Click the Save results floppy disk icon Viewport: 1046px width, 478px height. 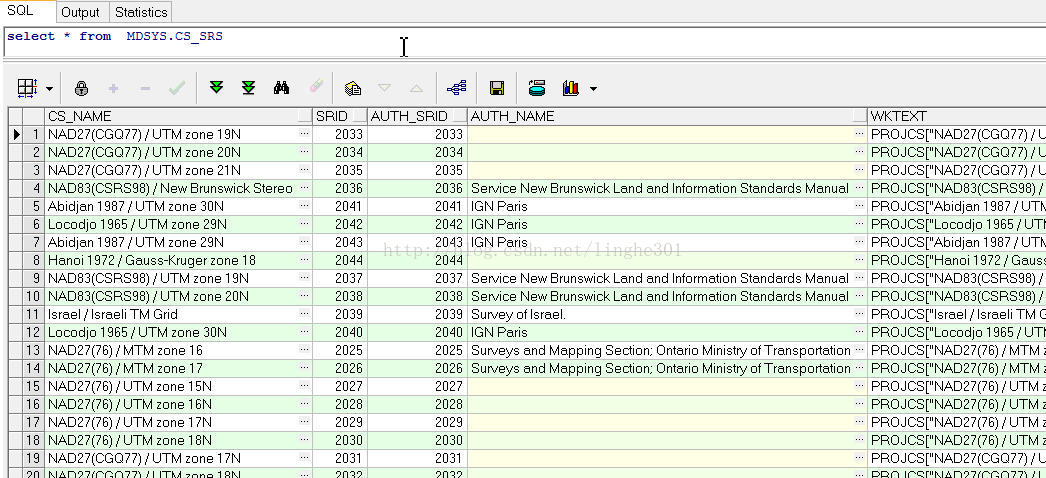click(497, 88)
